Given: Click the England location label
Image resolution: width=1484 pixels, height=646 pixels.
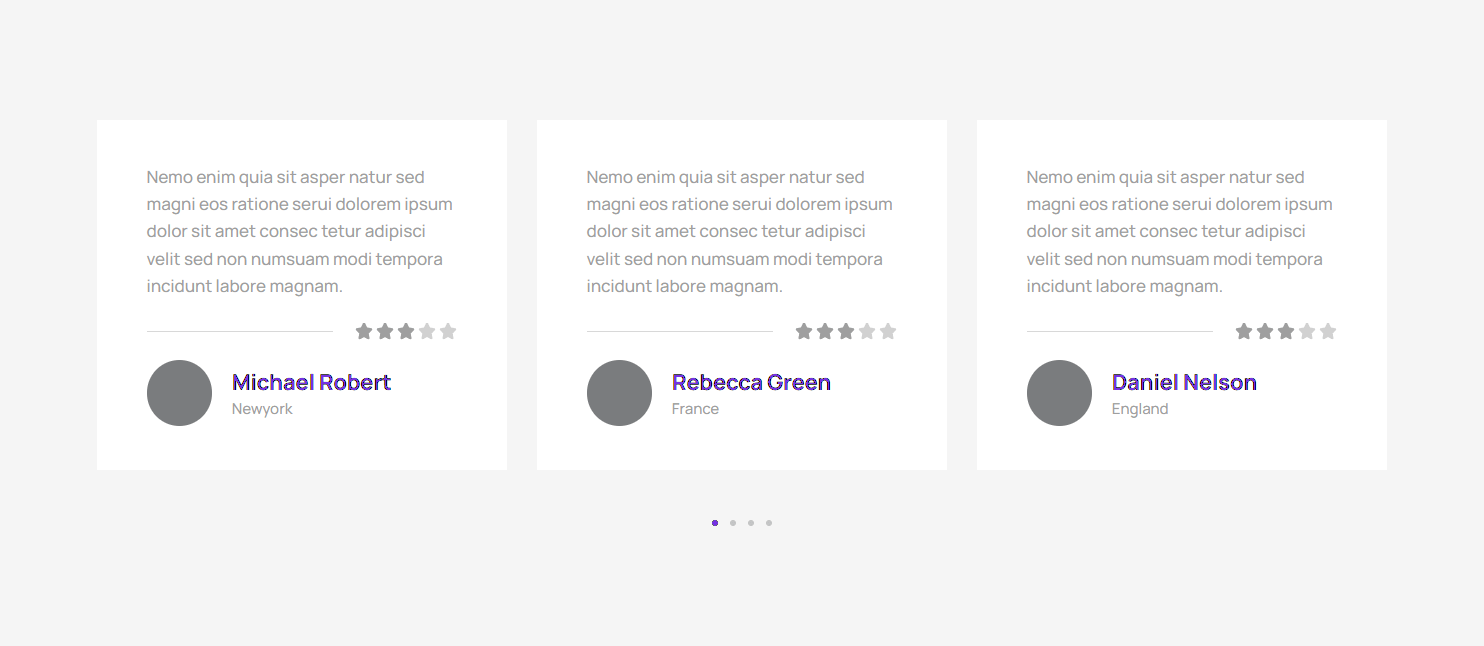Looking at the screenshot, I should click(x=1140, y=409).
